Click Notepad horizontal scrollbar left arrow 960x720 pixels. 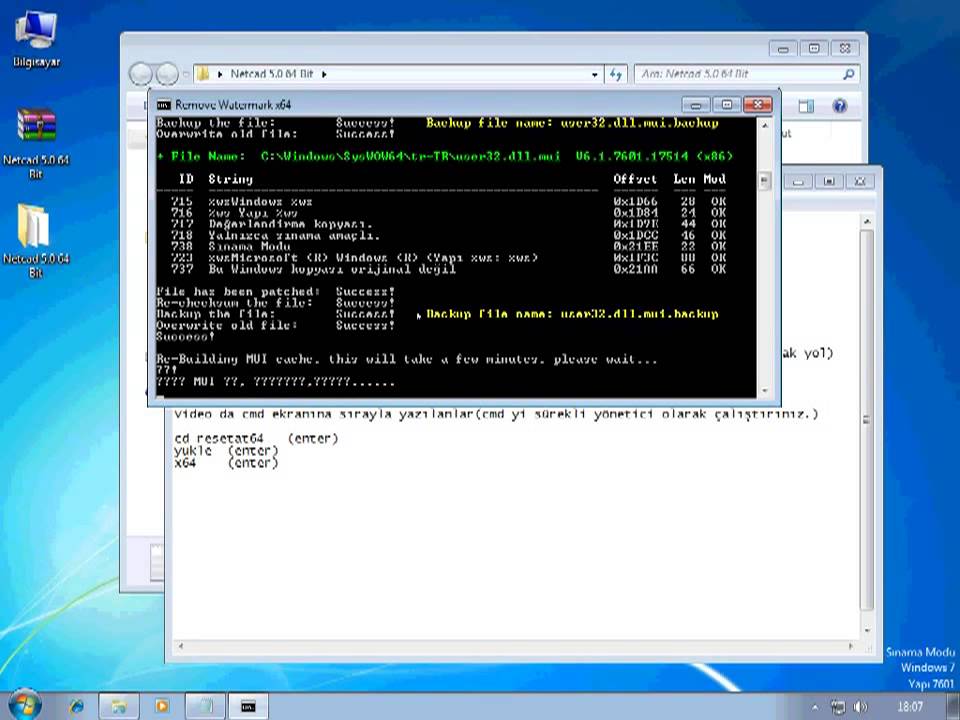pyautogui.click(x=181, y=646)
